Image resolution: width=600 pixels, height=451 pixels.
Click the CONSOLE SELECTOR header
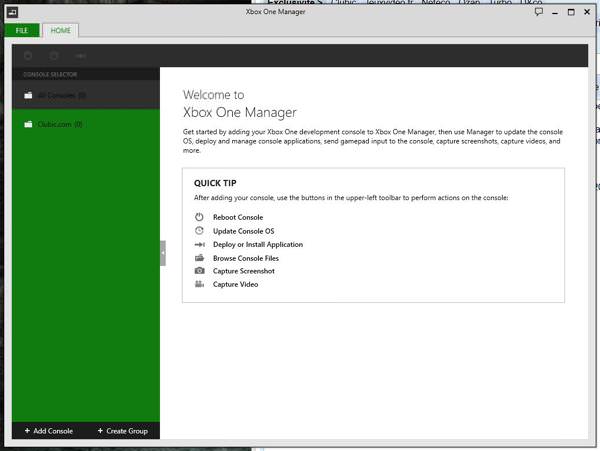coord(50,74)
